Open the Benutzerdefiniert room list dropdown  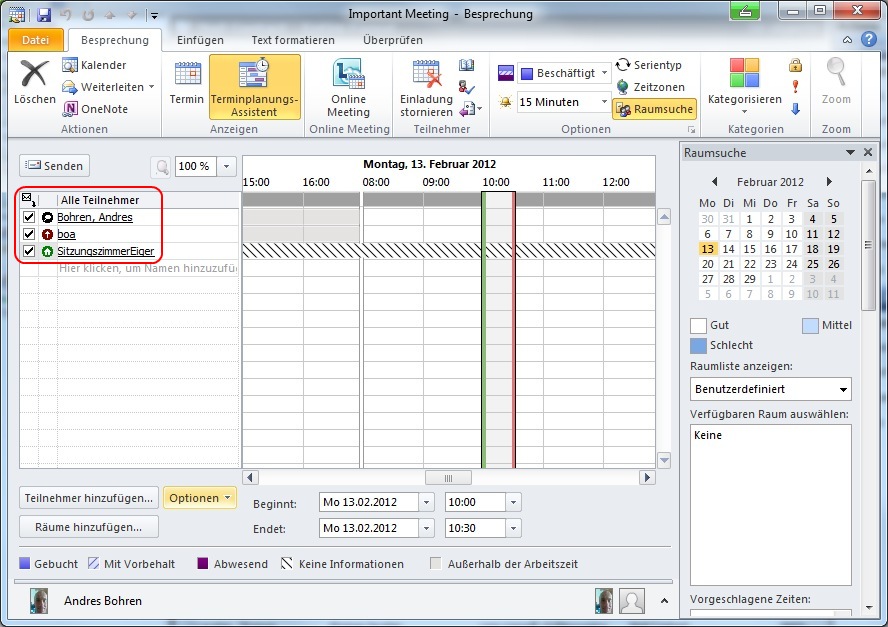[x=843, y=390]
